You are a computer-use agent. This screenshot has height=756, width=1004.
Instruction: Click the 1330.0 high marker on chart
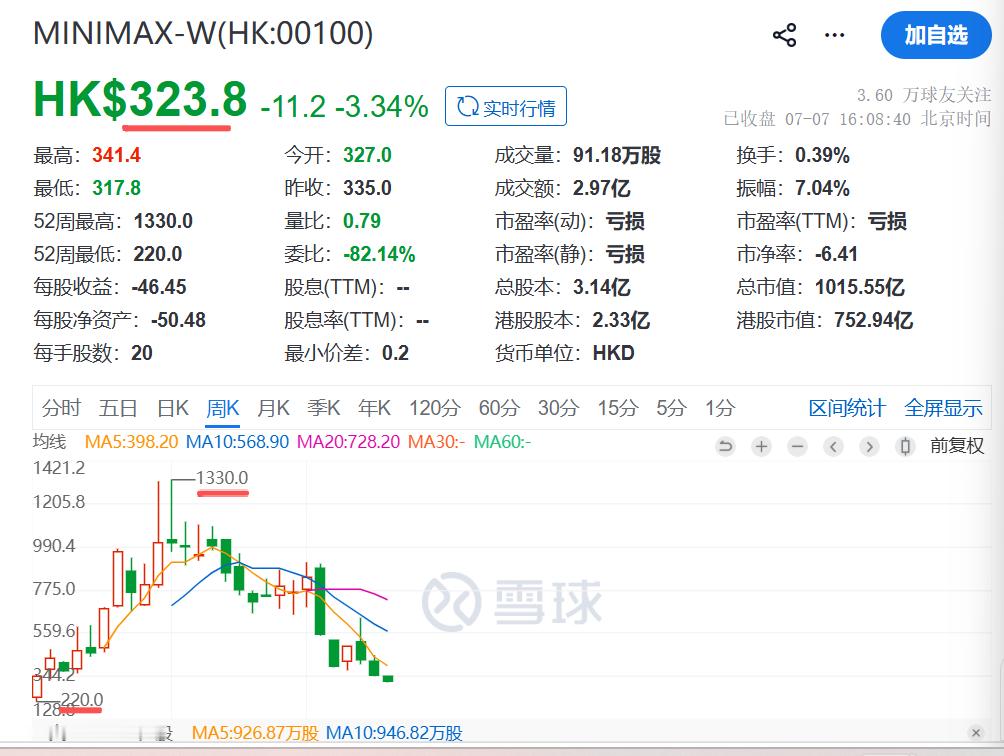click(x=222, y=478)
